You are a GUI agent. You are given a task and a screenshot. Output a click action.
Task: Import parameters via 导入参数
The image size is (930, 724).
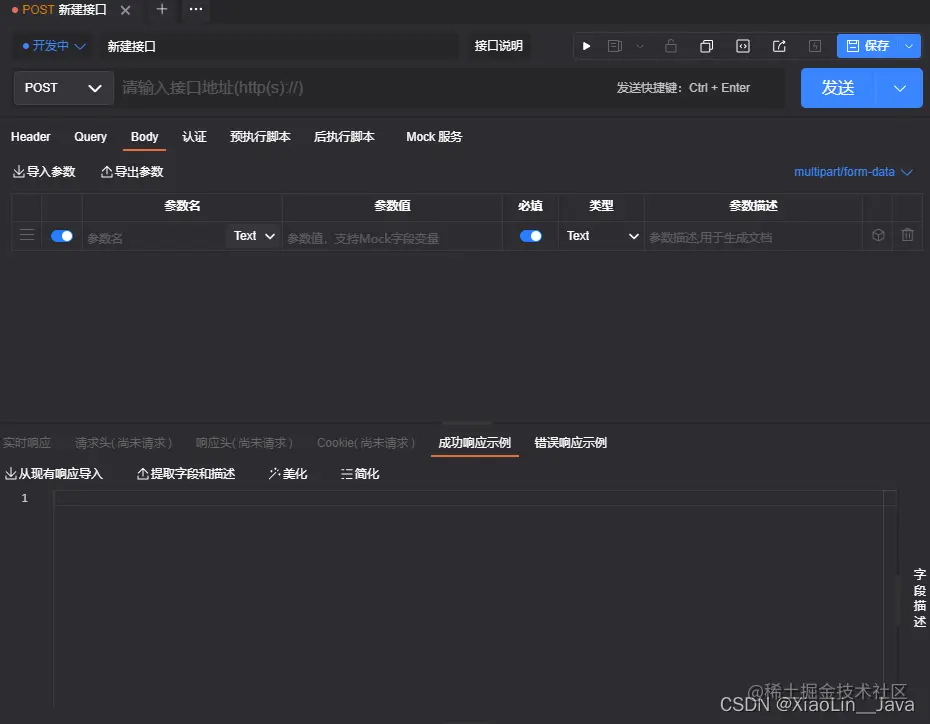44,171
